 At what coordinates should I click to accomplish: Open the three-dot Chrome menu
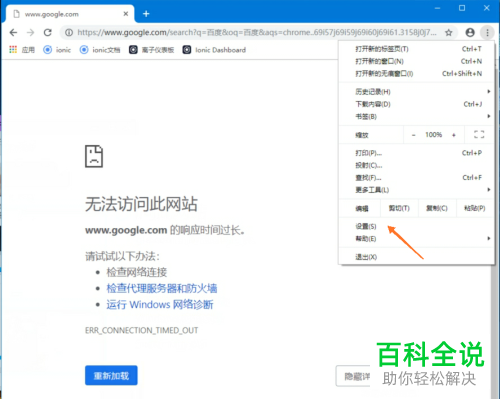[x=487, y=32]
